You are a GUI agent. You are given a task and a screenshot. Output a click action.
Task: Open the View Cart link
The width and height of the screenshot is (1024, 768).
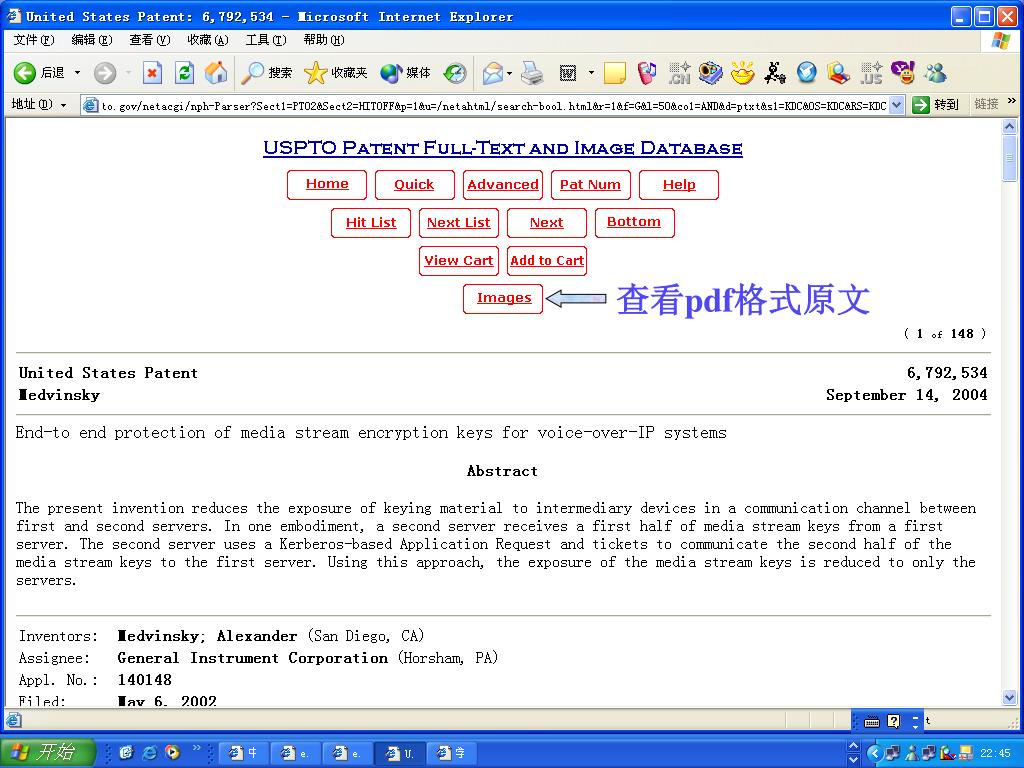point(458,261)
